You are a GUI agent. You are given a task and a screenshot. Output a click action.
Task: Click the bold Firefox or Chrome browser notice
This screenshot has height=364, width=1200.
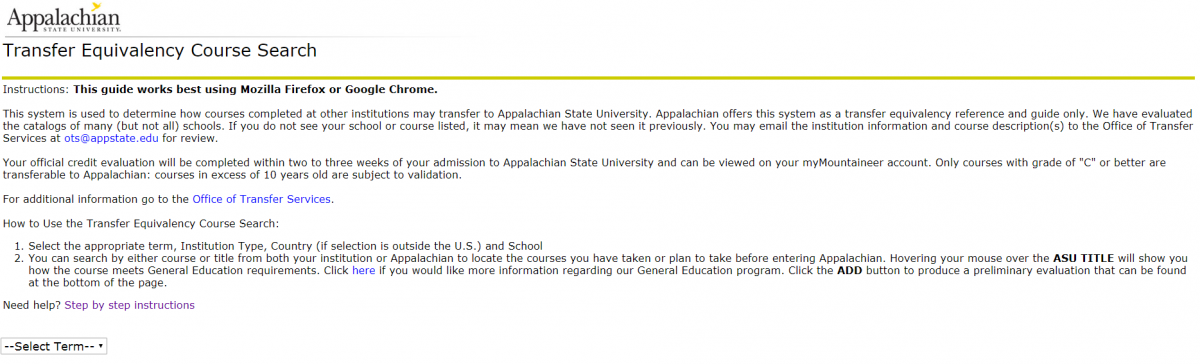tap(255, 89)
